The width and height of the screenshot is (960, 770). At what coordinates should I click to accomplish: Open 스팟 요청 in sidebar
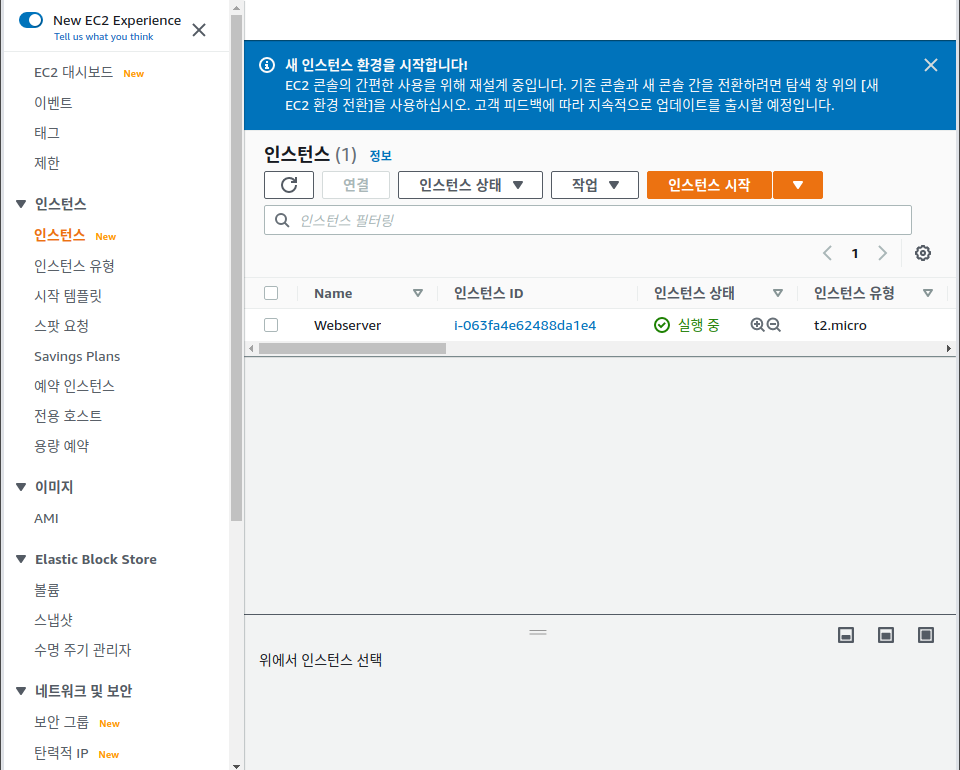tap(61, 326)
